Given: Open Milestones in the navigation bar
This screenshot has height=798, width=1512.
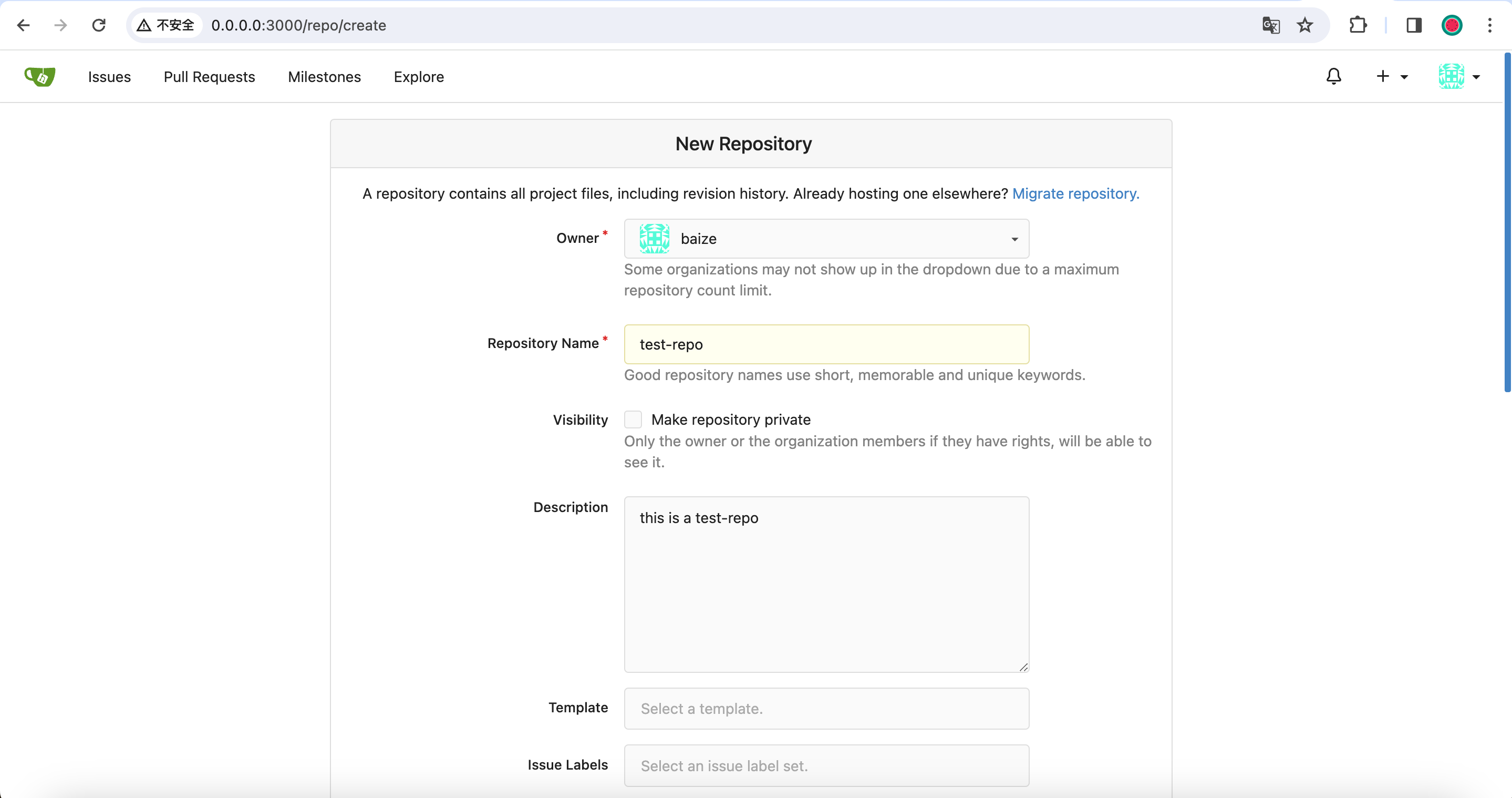Looking at the screenshot, I should 324,77.
